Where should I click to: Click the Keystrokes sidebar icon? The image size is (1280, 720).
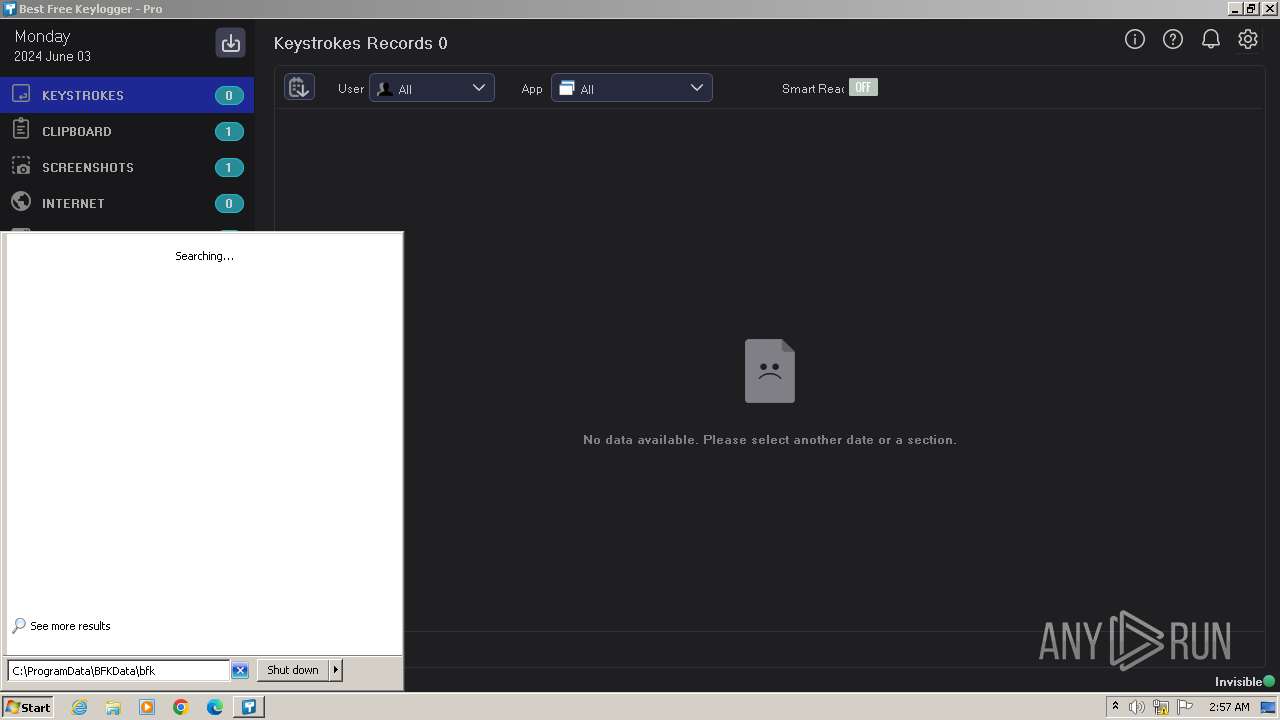21,95
